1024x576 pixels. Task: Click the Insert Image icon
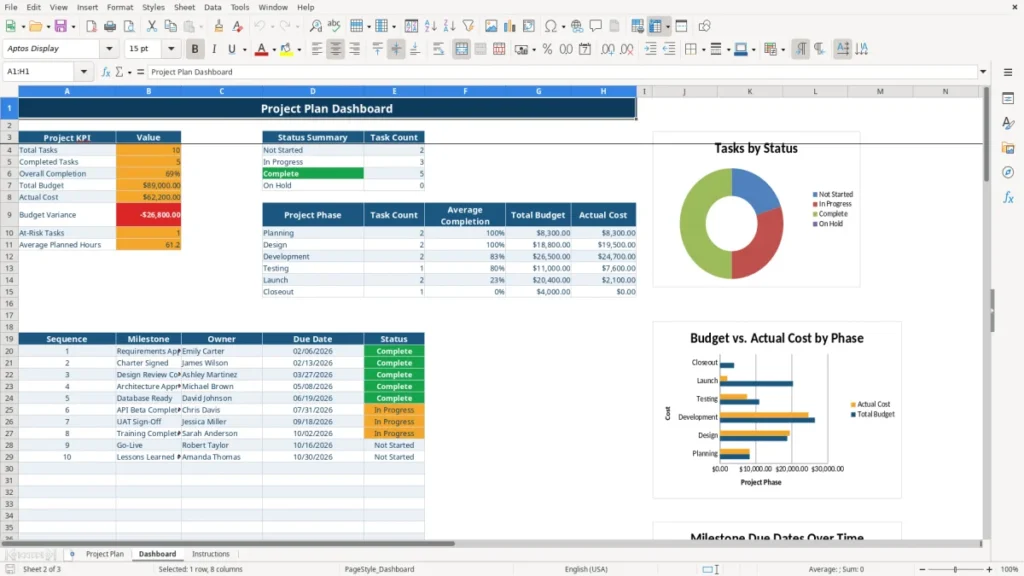[x=491, y=26]
